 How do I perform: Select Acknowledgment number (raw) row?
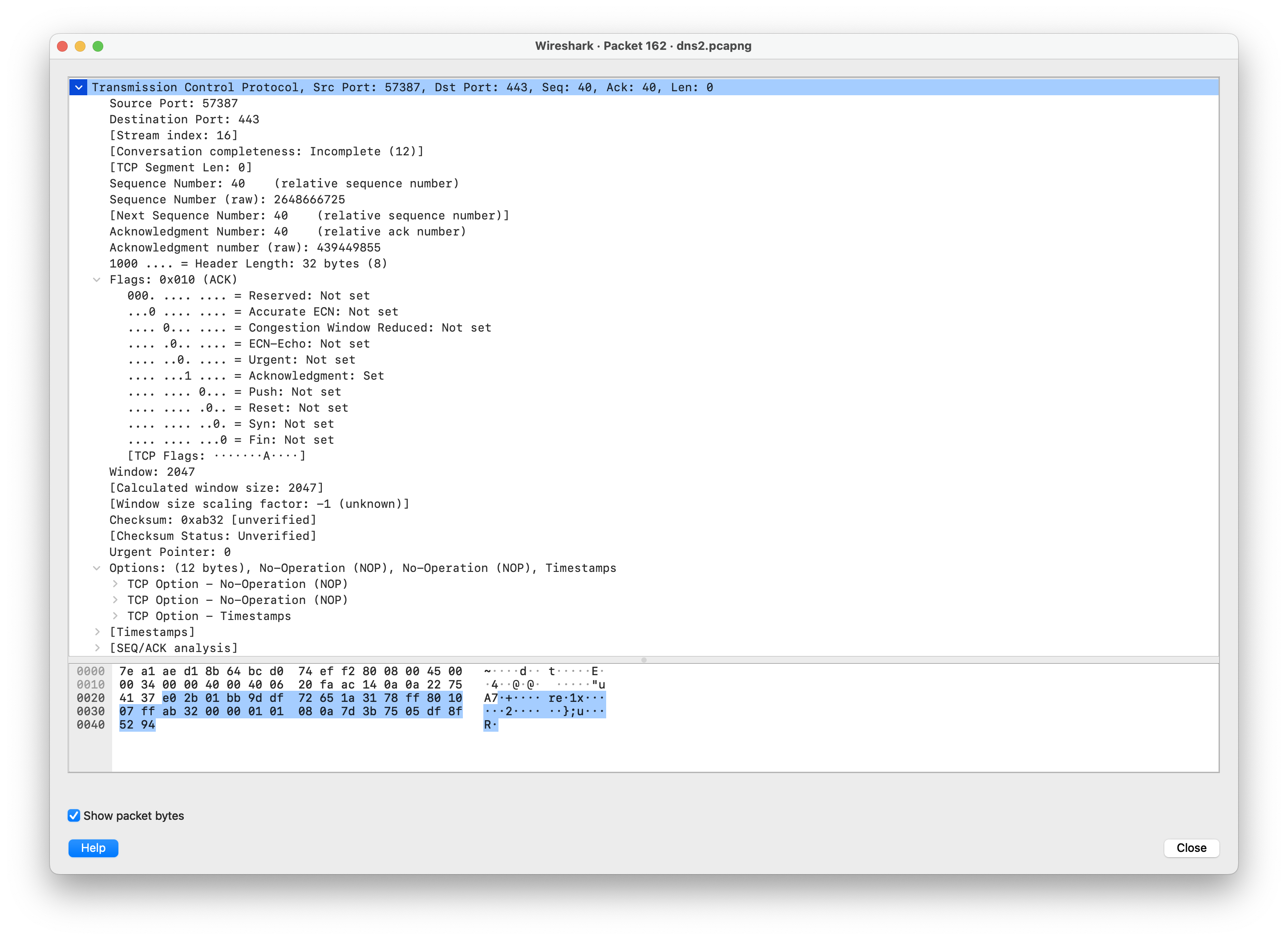coord(644,247)
